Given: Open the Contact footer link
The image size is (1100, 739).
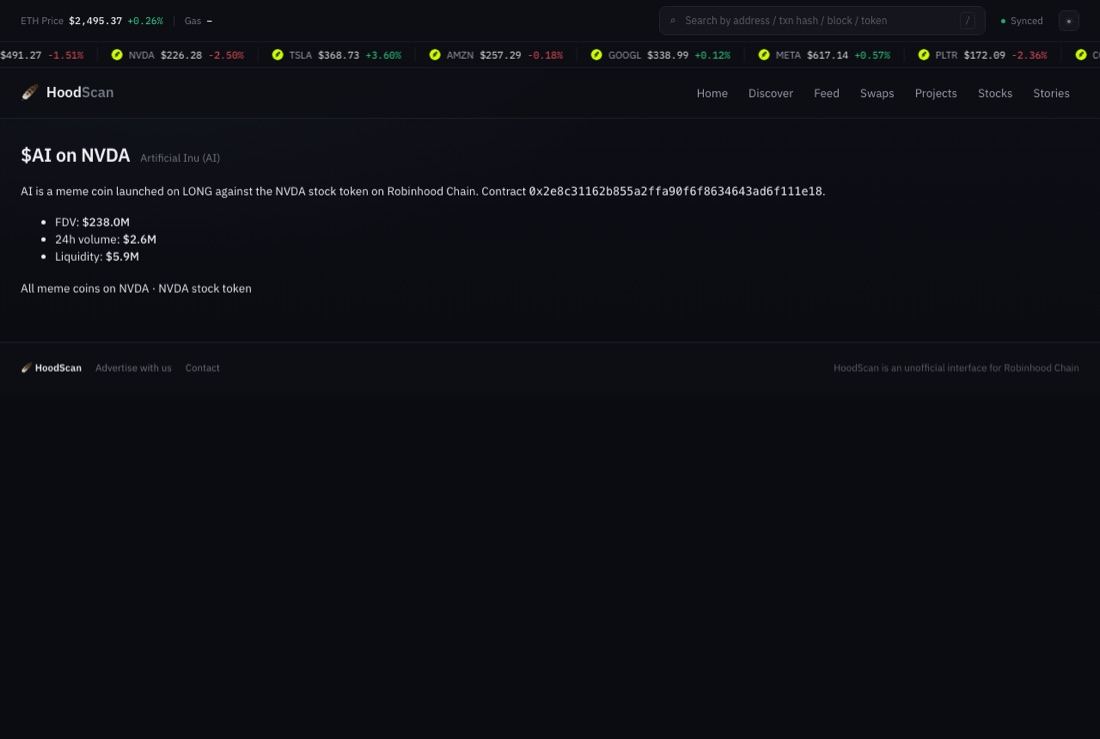Looking at the screenshot, I should tap(202, 368).
